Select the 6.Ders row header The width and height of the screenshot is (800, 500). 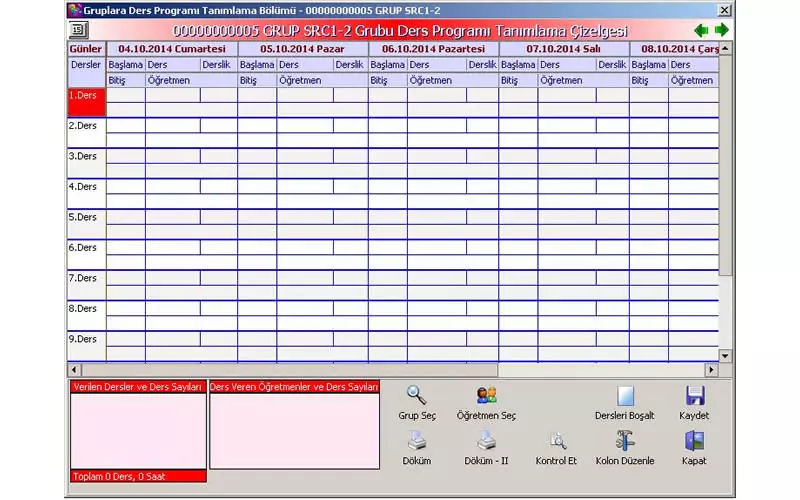(x=86, y=255)
